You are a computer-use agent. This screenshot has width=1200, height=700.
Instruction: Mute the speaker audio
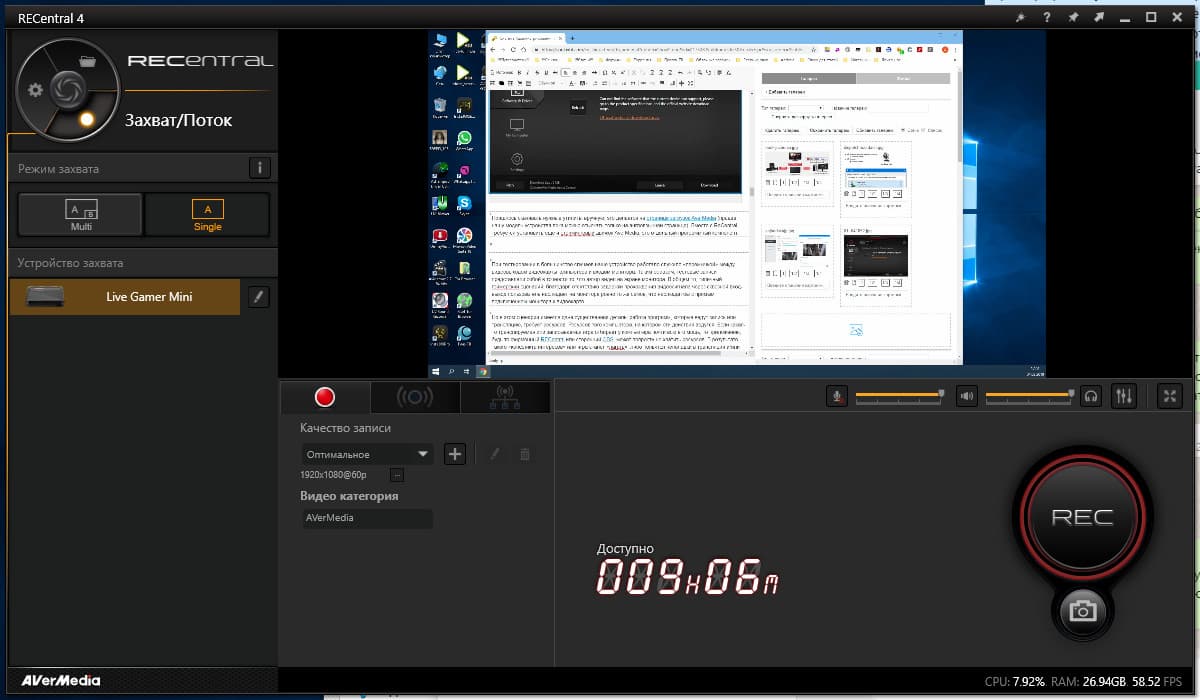966,396
